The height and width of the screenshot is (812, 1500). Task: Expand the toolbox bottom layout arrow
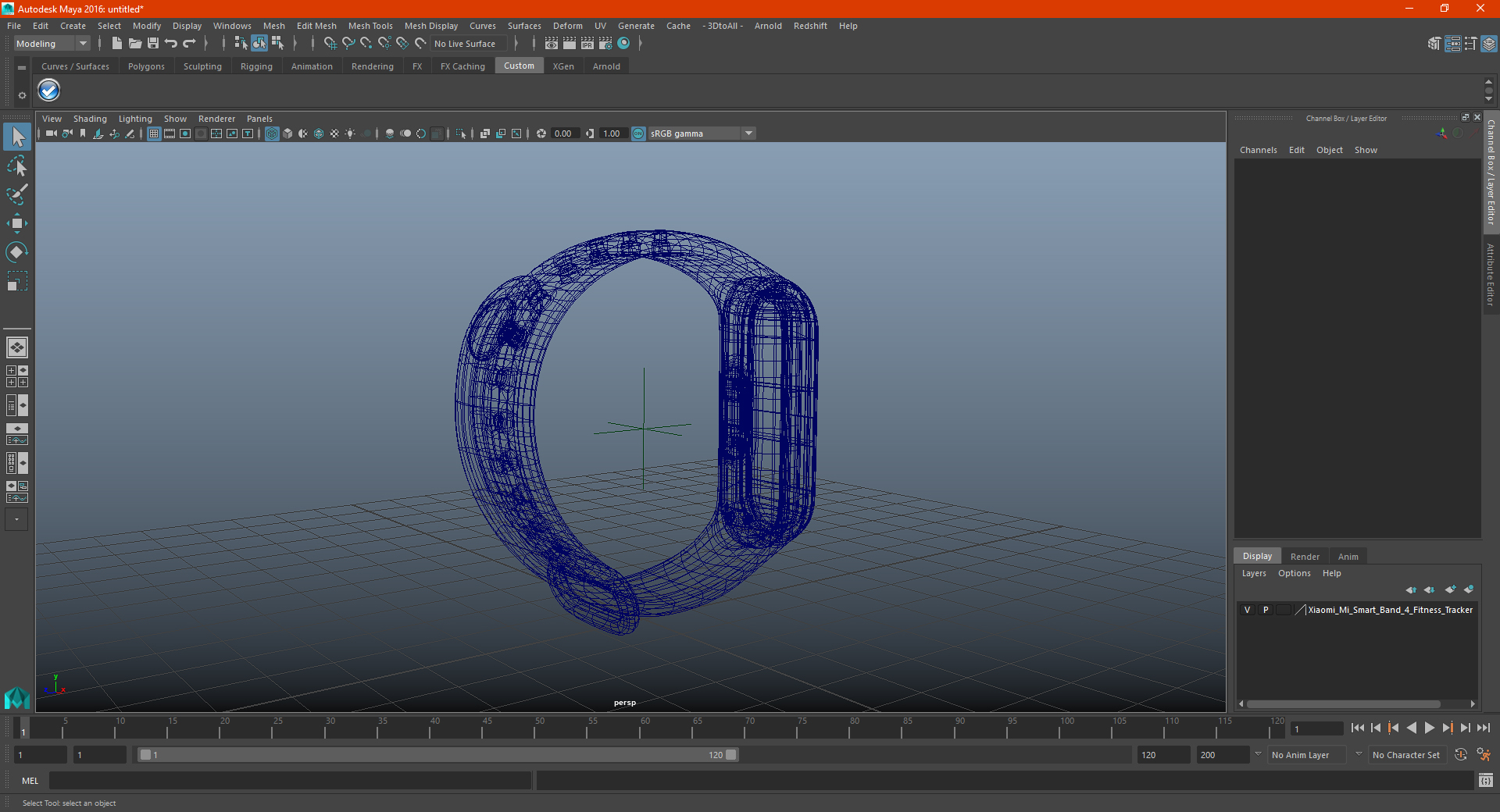pyautogui.click(x=16, y=519)
